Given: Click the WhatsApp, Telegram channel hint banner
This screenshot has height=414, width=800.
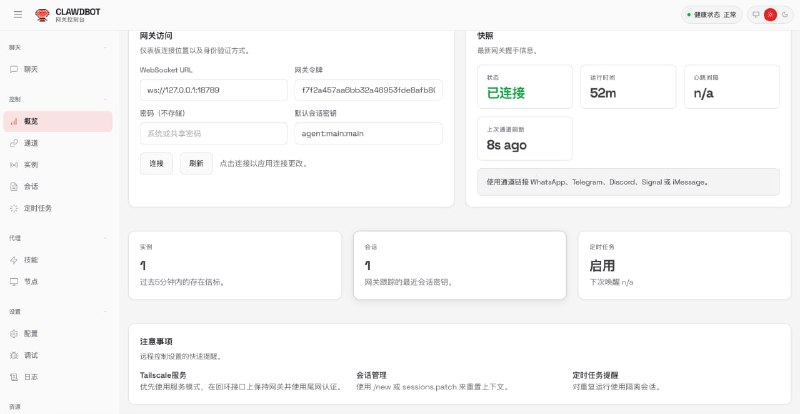Looking at the screenshot, I should [628, 182].
